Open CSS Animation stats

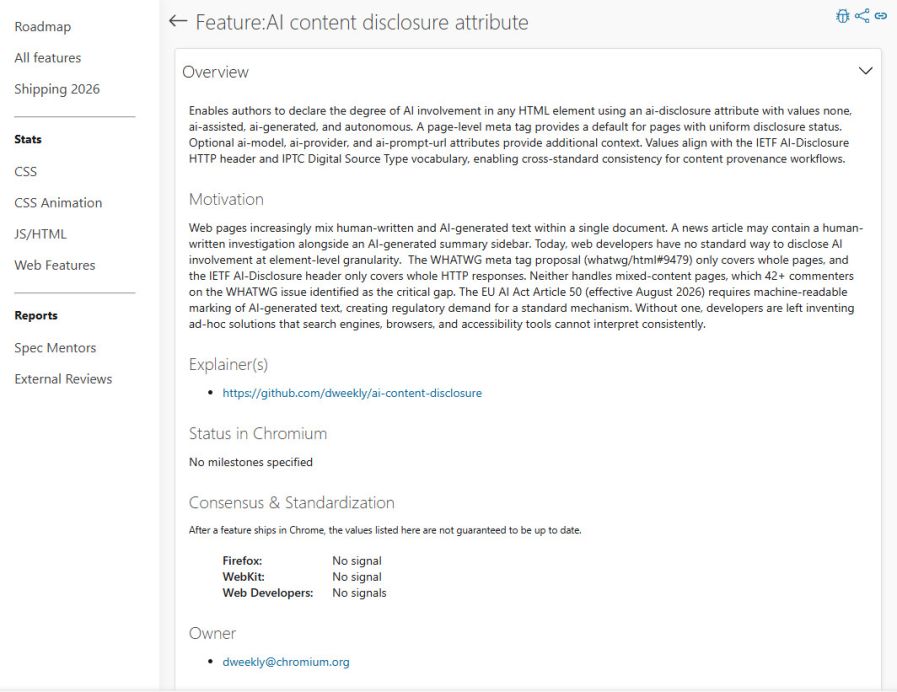58,203
